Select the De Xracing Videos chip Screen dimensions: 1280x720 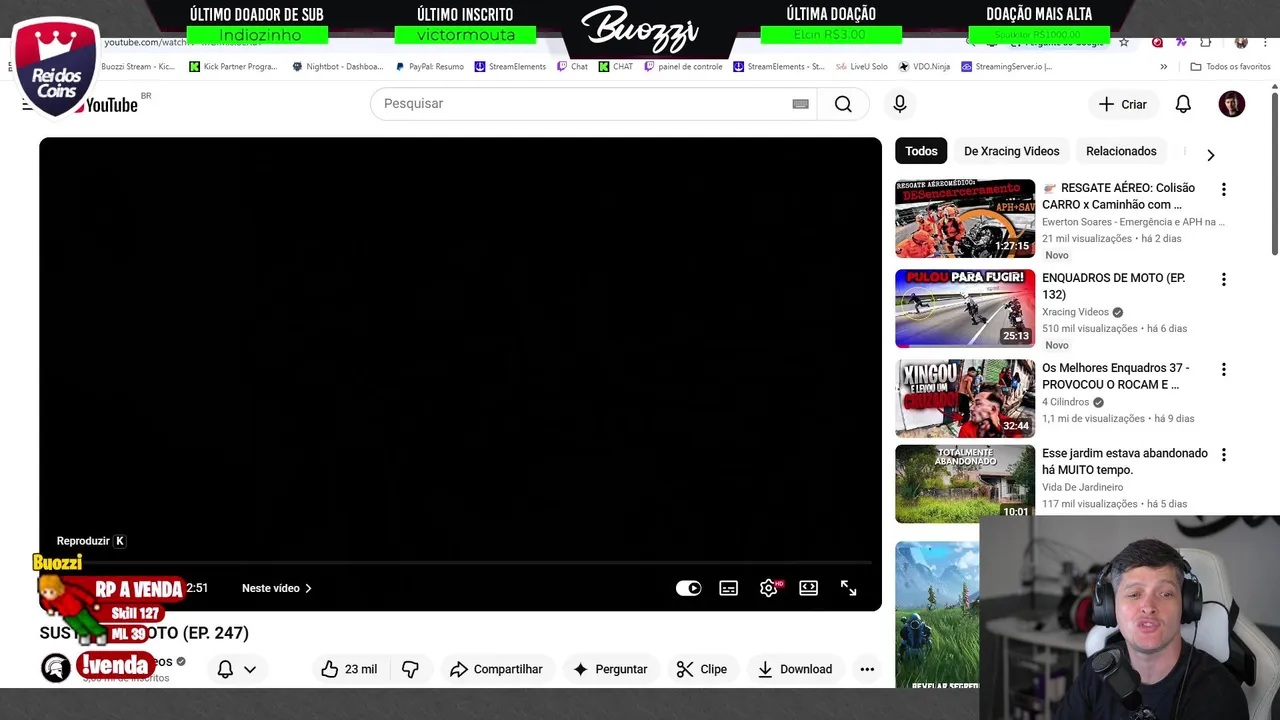tap(1011, 151)
